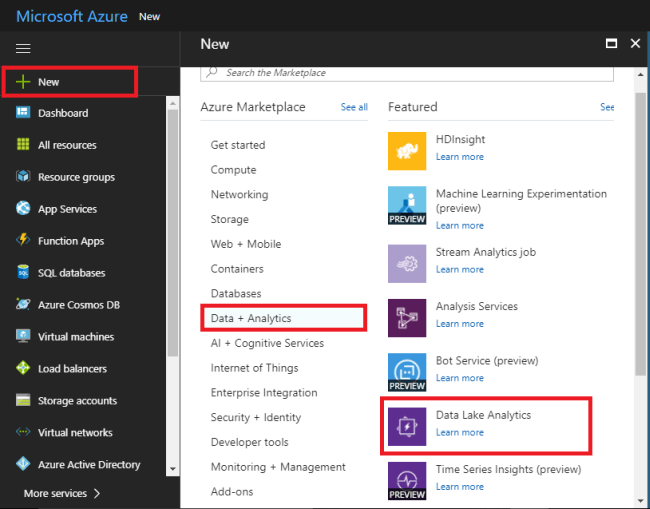Select AI + Cognitive Services category
The height and width of the screenshot is (509, 650).
click(x=267, y=343)
